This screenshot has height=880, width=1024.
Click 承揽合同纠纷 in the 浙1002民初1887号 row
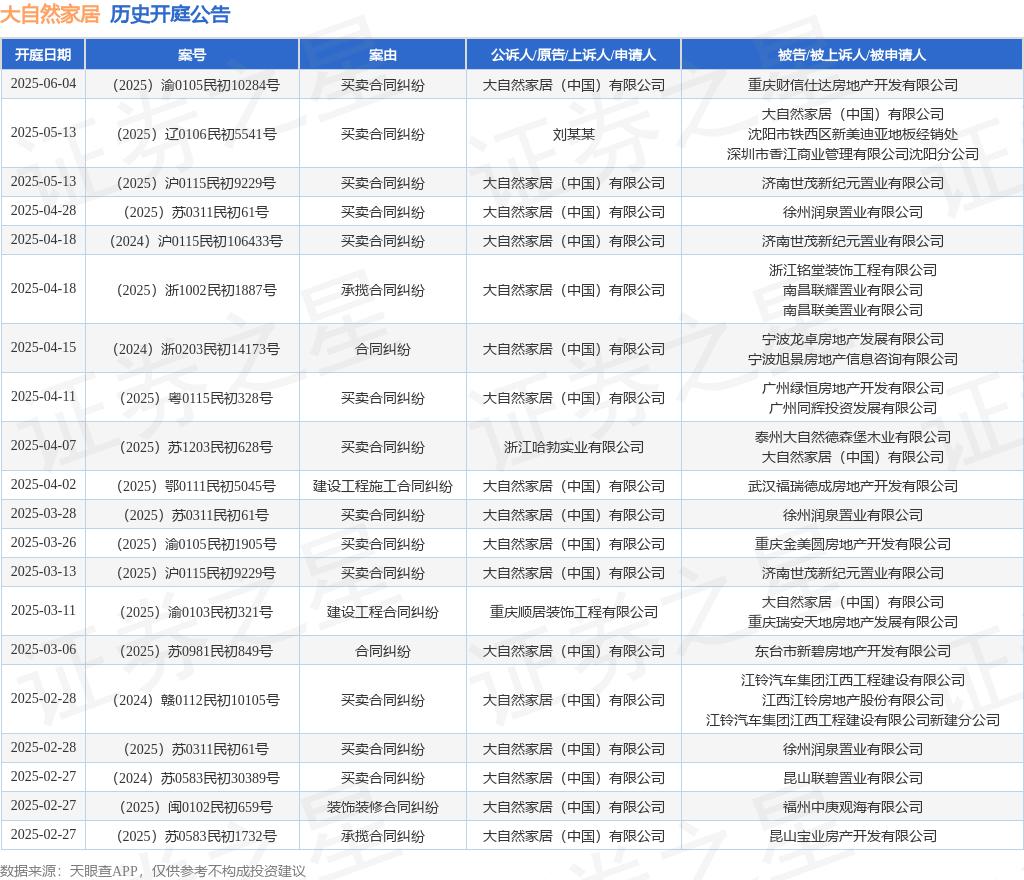(x=383, y=291)
